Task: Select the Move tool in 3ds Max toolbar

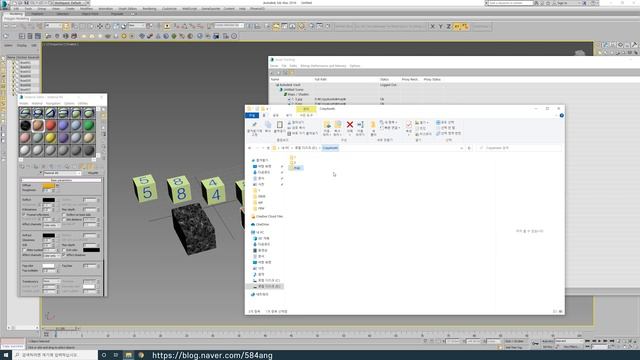Action: (100, 26)
